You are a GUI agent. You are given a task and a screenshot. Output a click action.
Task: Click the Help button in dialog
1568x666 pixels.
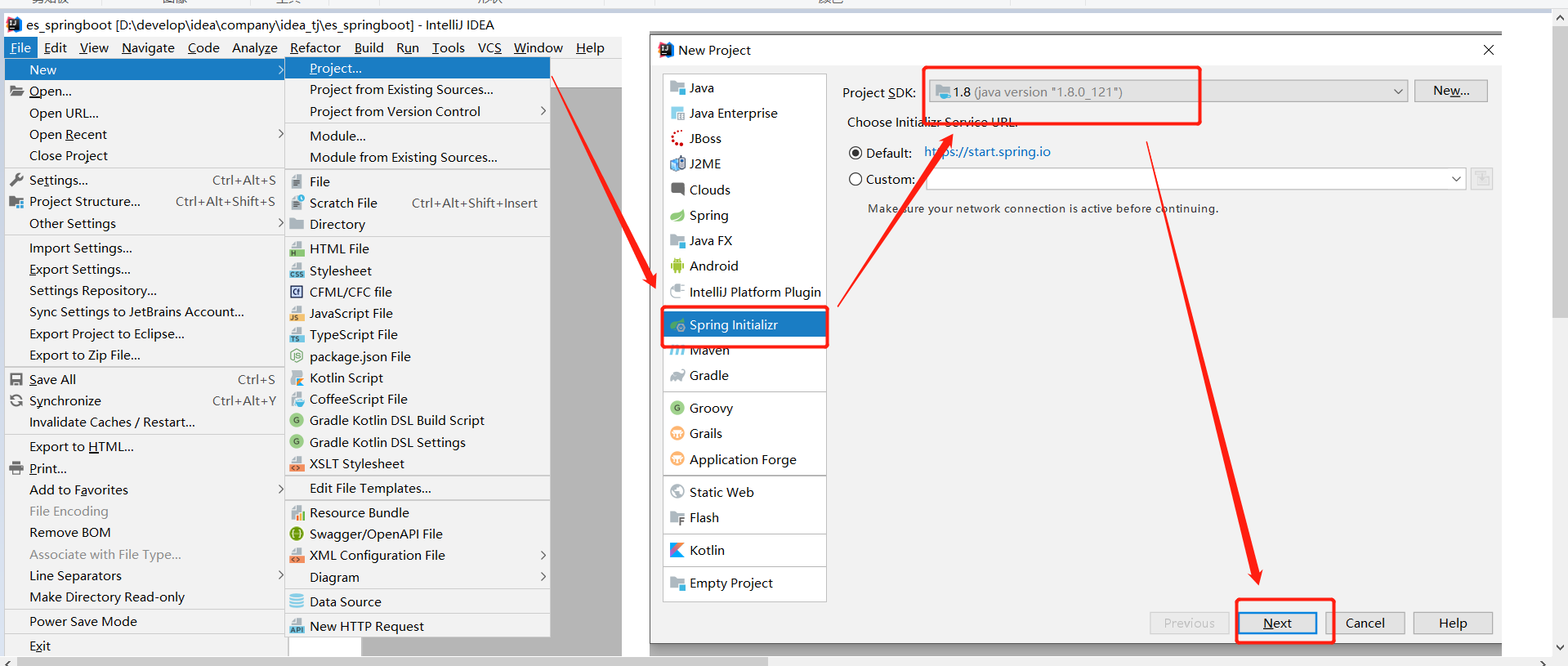coord(1453,623)
